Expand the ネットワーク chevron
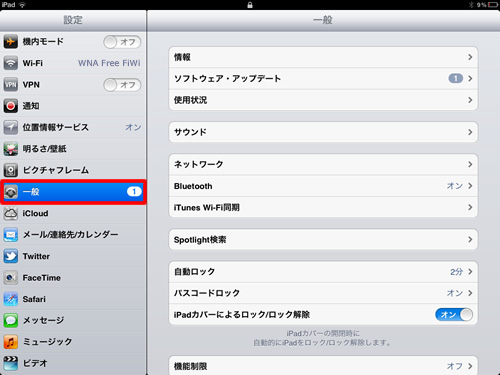Viewport: 500px width, 375px height. coord(470,164)
